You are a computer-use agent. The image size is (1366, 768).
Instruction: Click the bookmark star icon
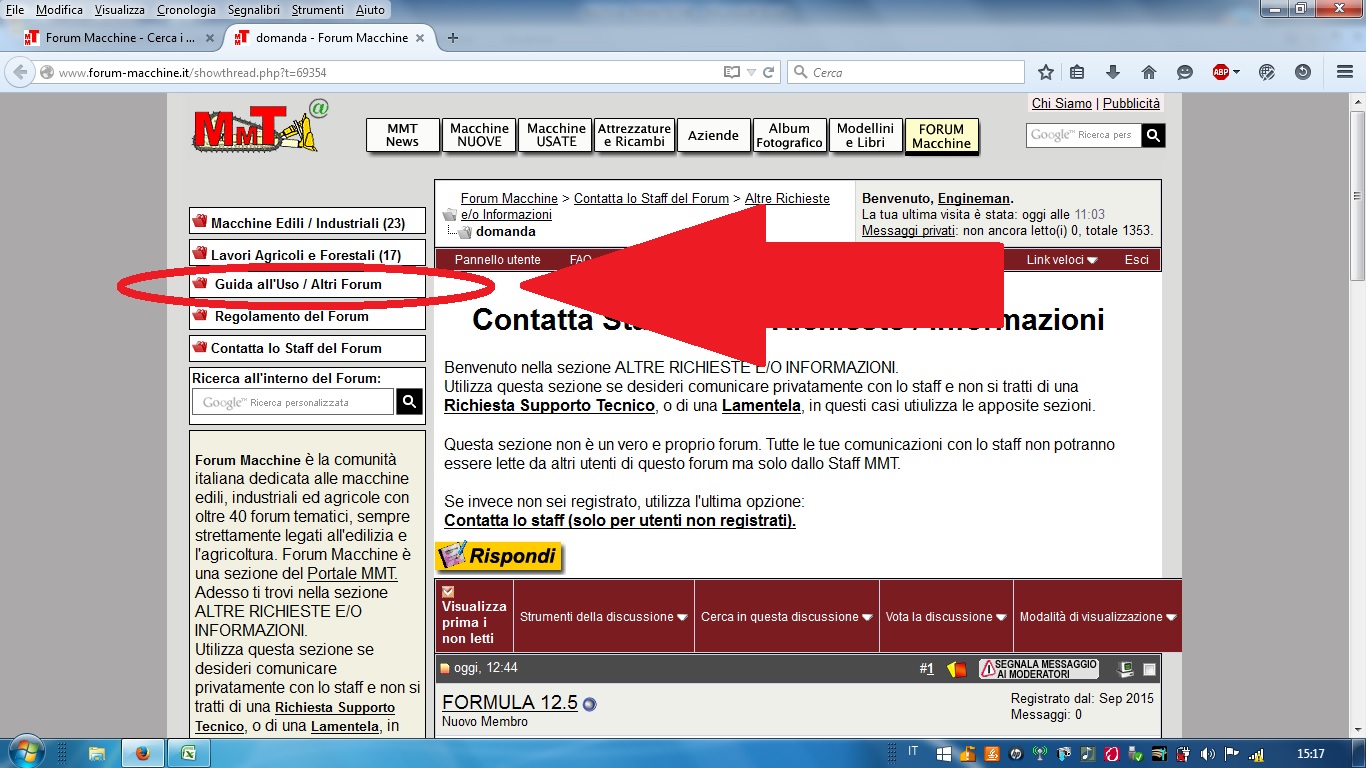pos(1046,72)
